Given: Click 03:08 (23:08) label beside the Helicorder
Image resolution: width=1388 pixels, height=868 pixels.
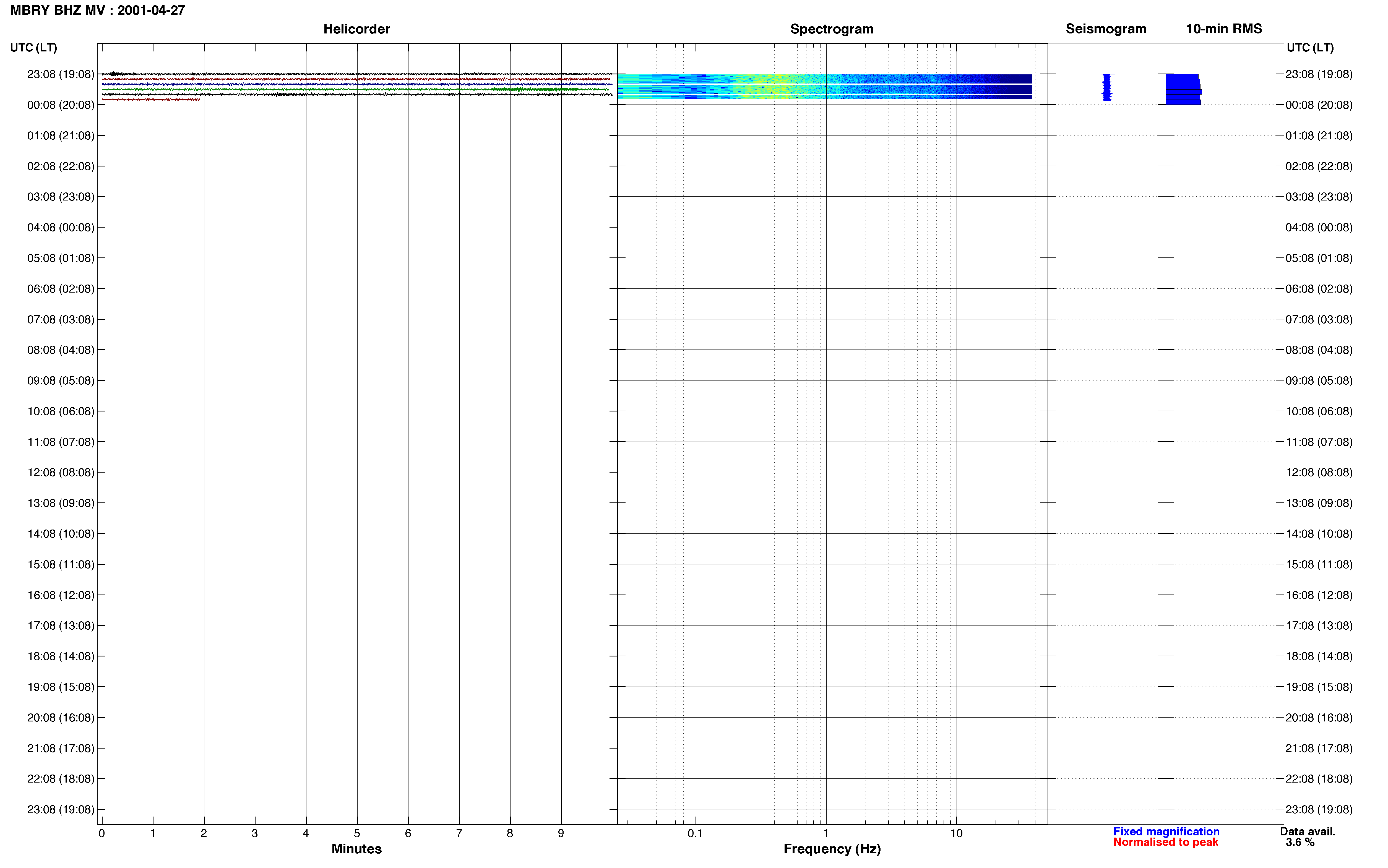Looking at the screenshot, I should coord(61,197).
